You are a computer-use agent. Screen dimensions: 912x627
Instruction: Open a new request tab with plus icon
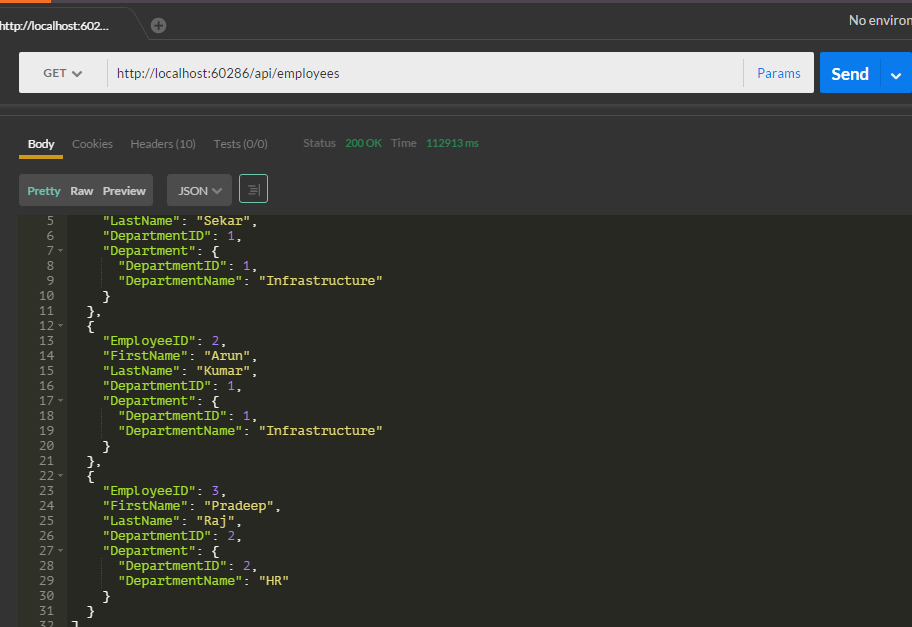(x=158, y=25)
